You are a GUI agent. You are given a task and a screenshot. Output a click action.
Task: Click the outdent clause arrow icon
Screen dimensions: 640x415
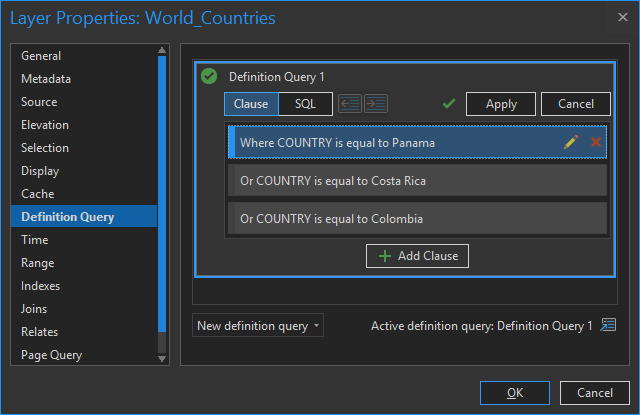(350, 103)
